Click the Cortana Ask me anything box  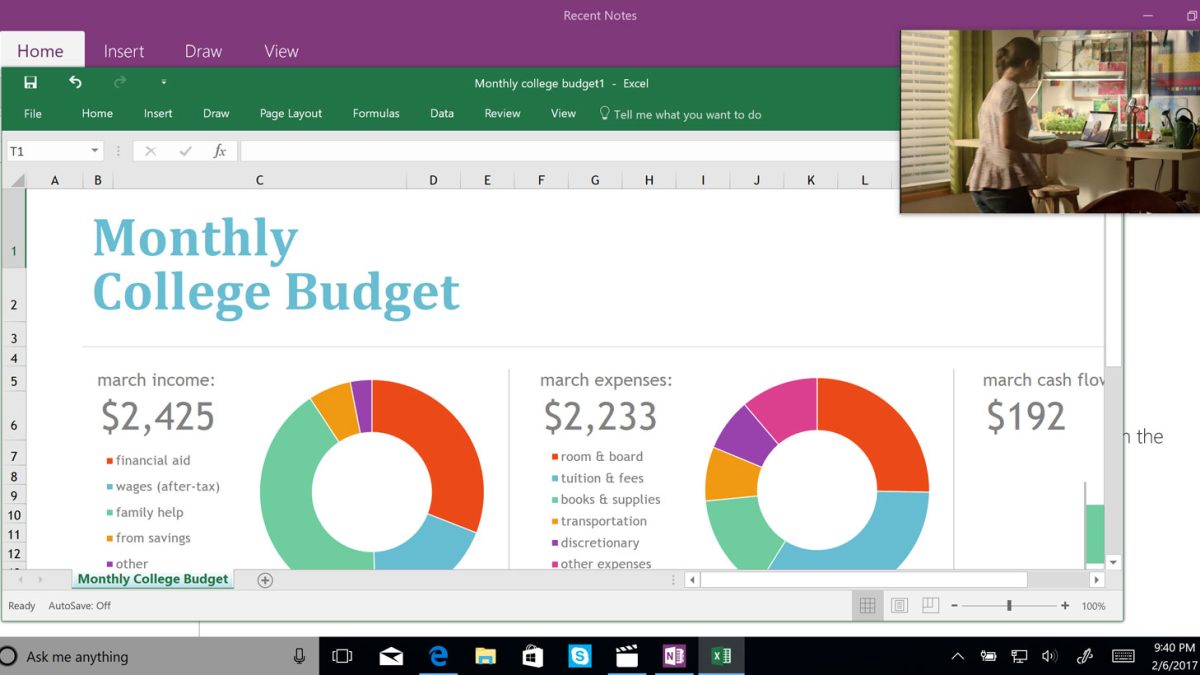click(x=160, y=656)
